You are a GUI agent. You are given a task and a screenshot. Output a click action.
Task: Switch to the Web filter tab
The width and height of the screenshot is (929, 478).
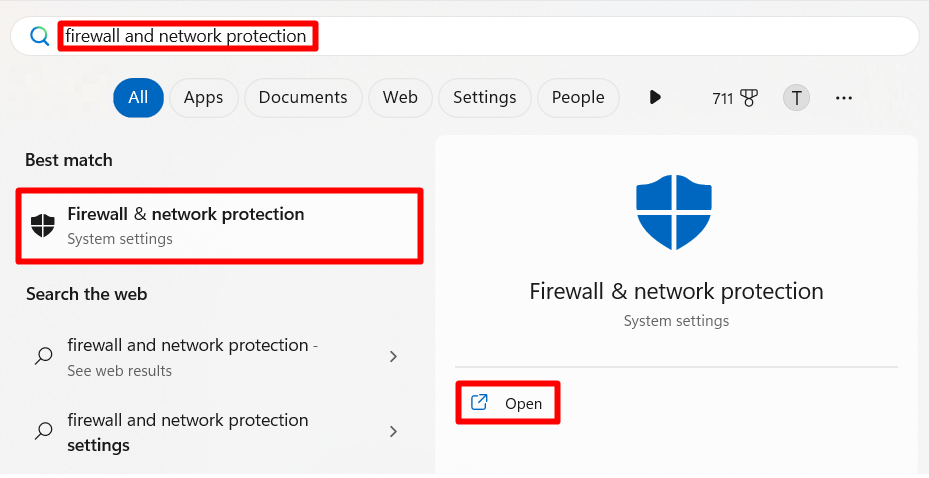coord(400,98)
